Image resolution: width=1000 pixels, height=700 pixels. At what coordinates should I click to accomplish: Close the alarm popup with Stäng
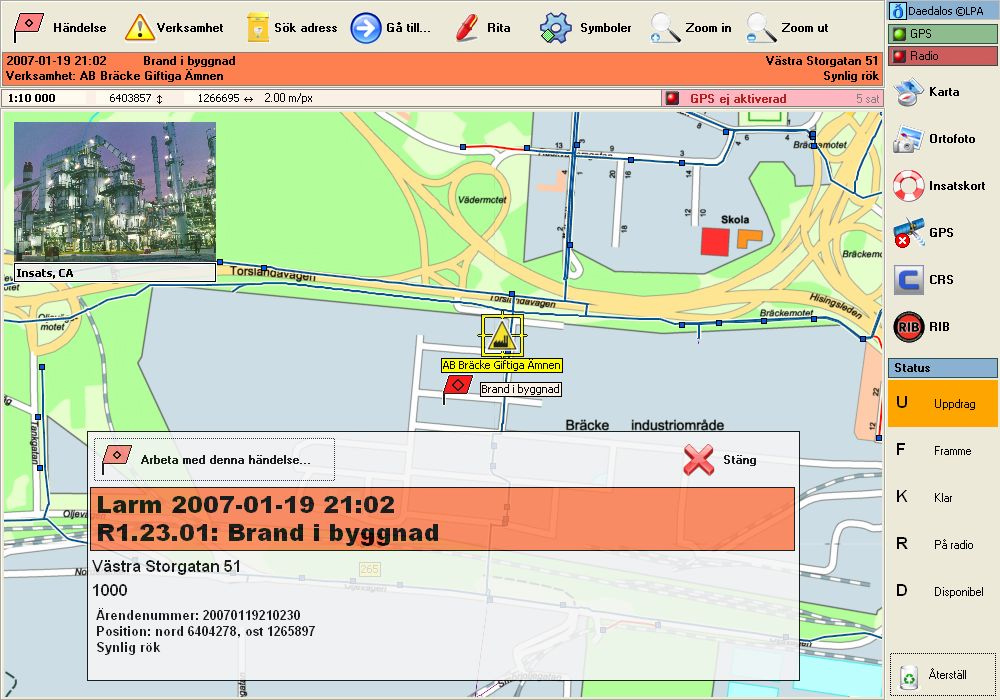[x=720, y=460]
